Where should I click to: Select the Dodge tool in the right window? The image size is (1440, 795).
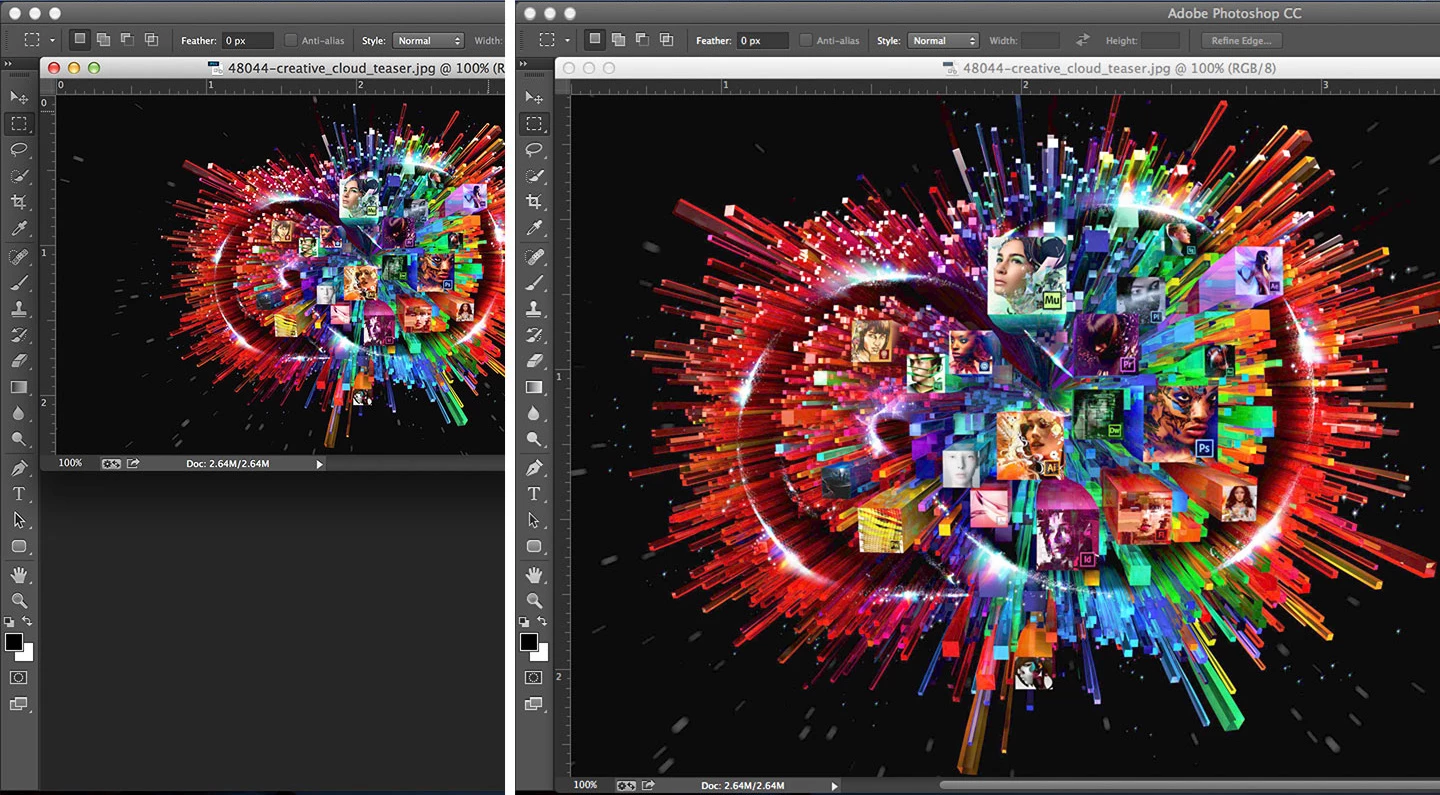coord(534,439)
